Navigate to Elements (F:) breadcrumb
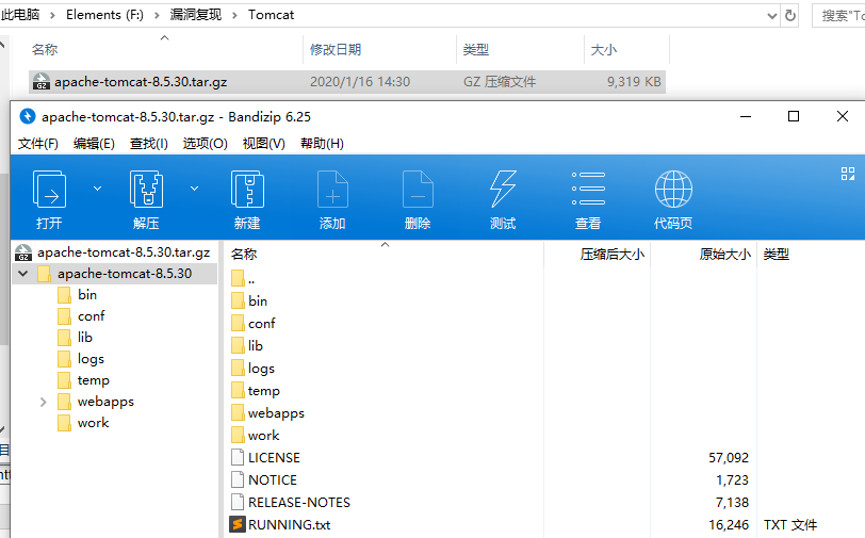Image resolution: width=865 pixels, height=538 pixels. click(104, 15)
